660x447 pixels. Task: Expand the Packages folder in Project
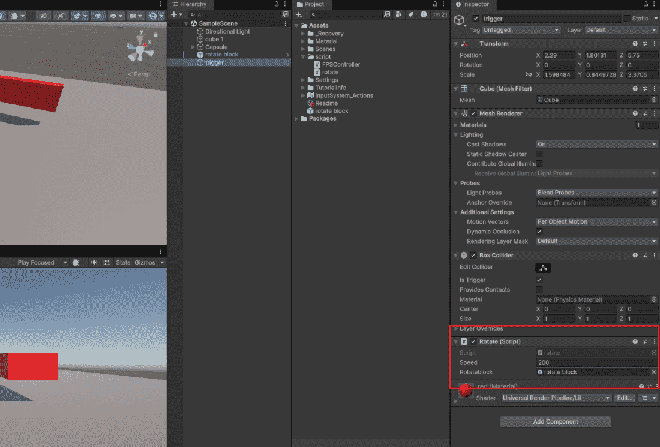[x=297, y=119]
